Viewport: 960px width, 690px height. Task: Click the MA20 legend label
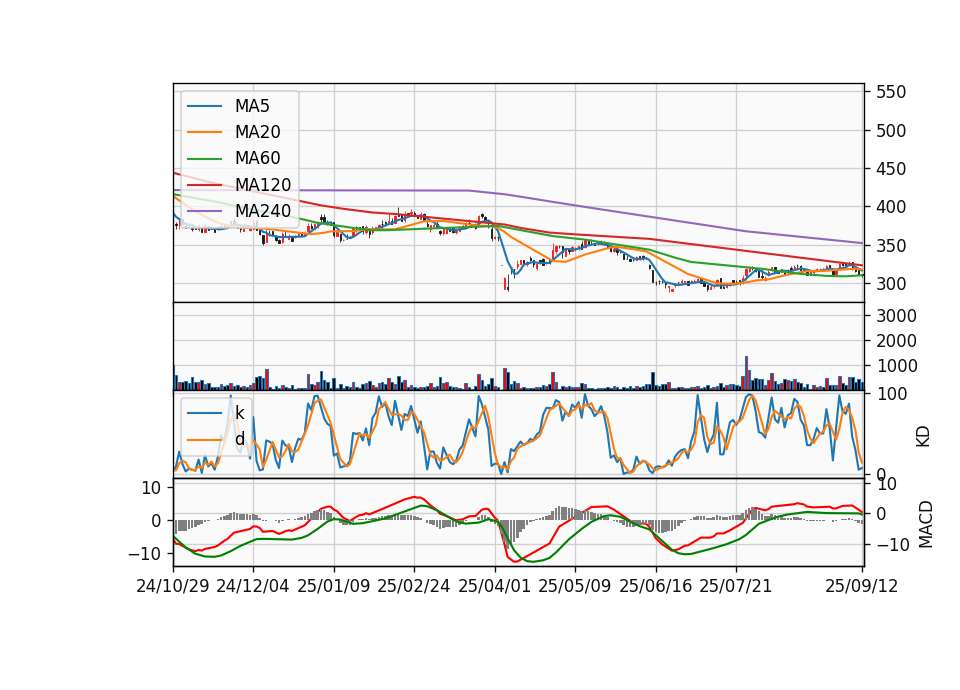pyautogui.click(x=257, y=132)
